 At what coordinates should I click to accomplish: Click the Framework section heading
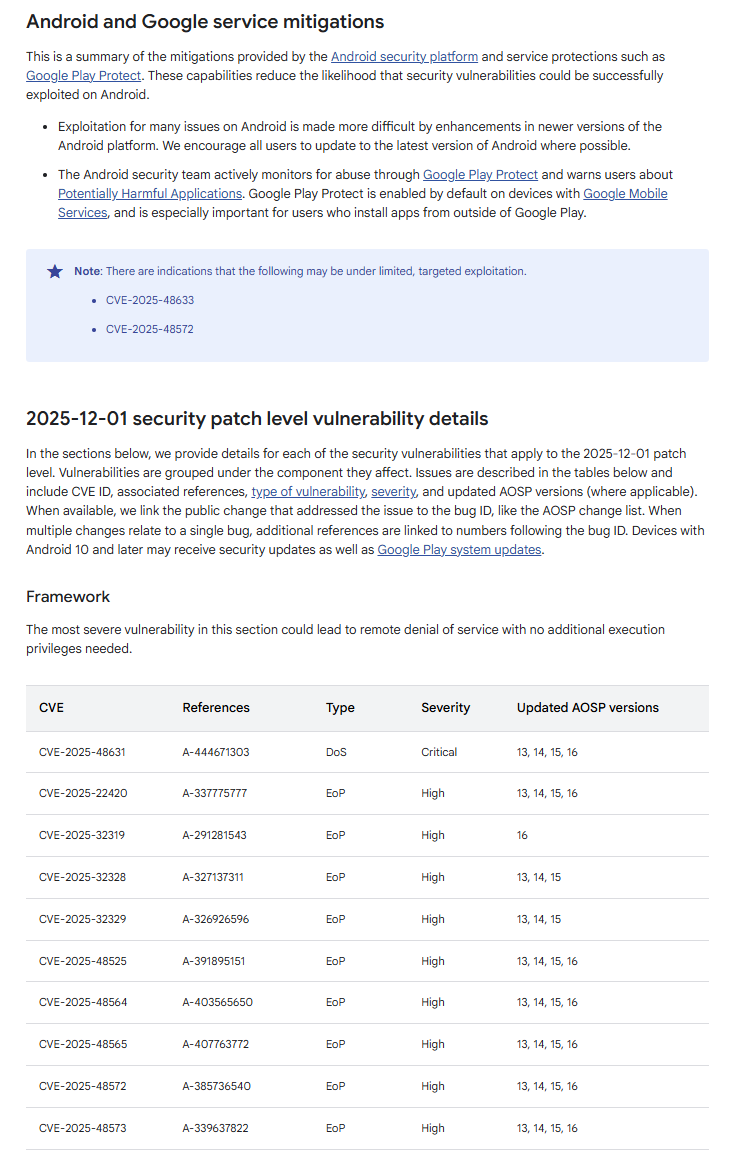click(68, 597)
